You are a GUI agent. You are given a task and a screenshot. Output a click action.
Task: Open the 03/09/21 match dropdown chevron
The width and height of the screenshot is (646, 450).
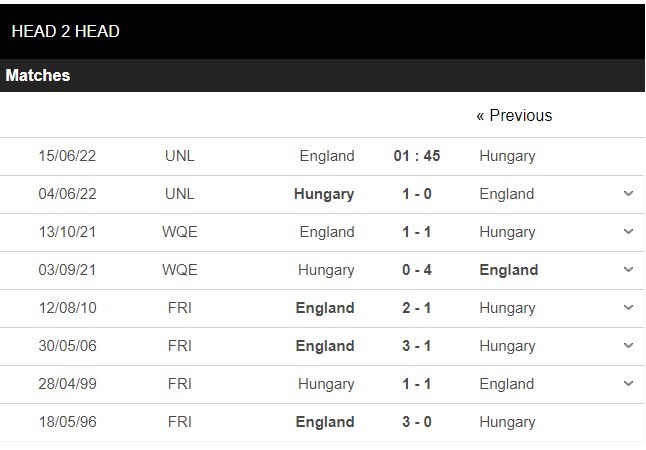pos(628,270)
